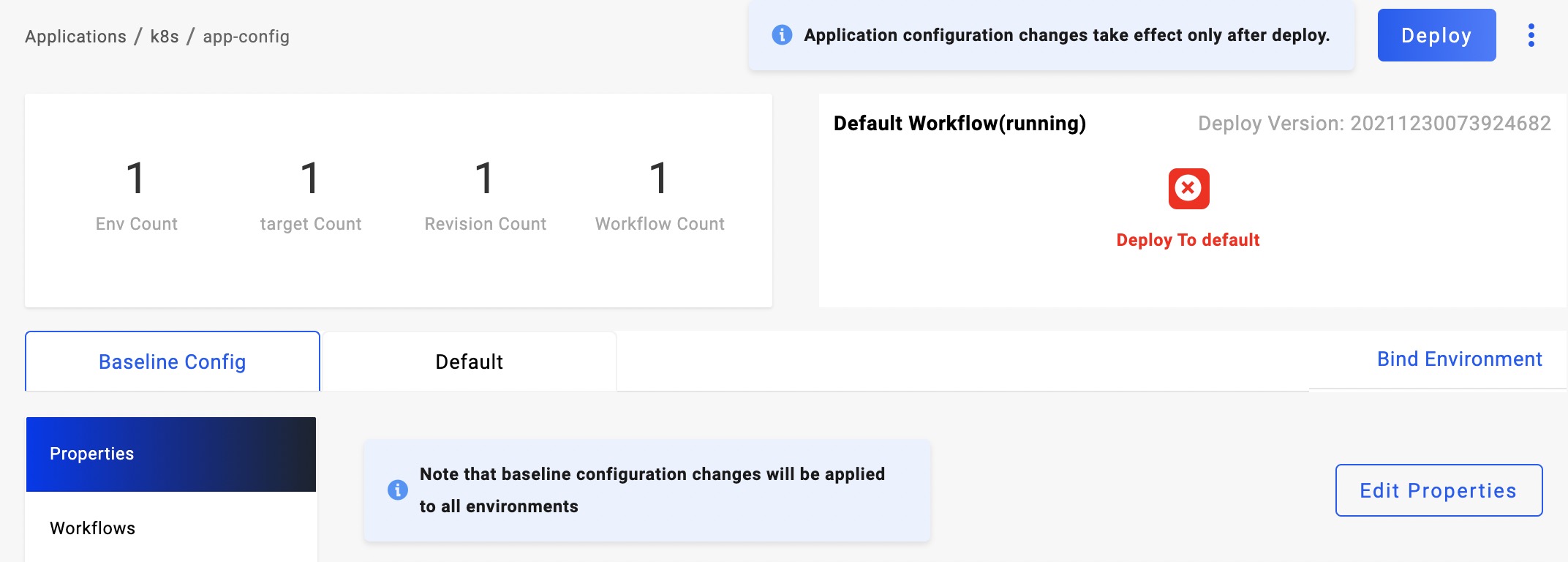The height and width of the screenshot is (562, 1568).
Task: Click the info icon in deploy notice
Action: [782, 35]
